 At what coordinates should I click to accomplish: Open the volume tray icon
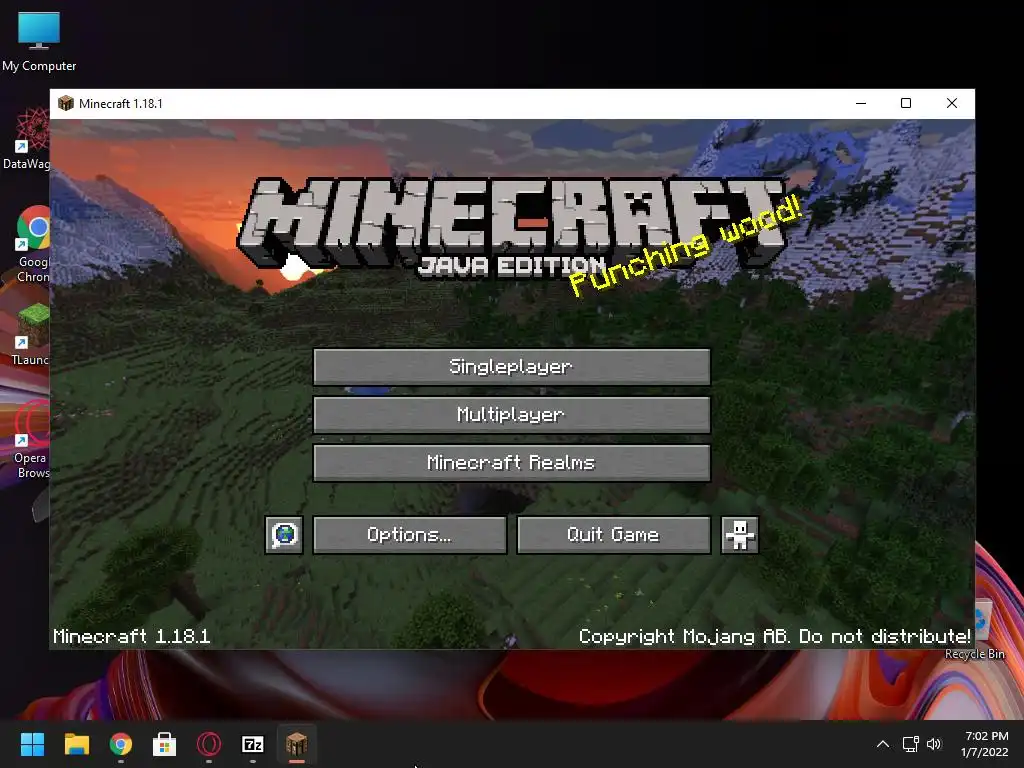[x=934, y=744]
